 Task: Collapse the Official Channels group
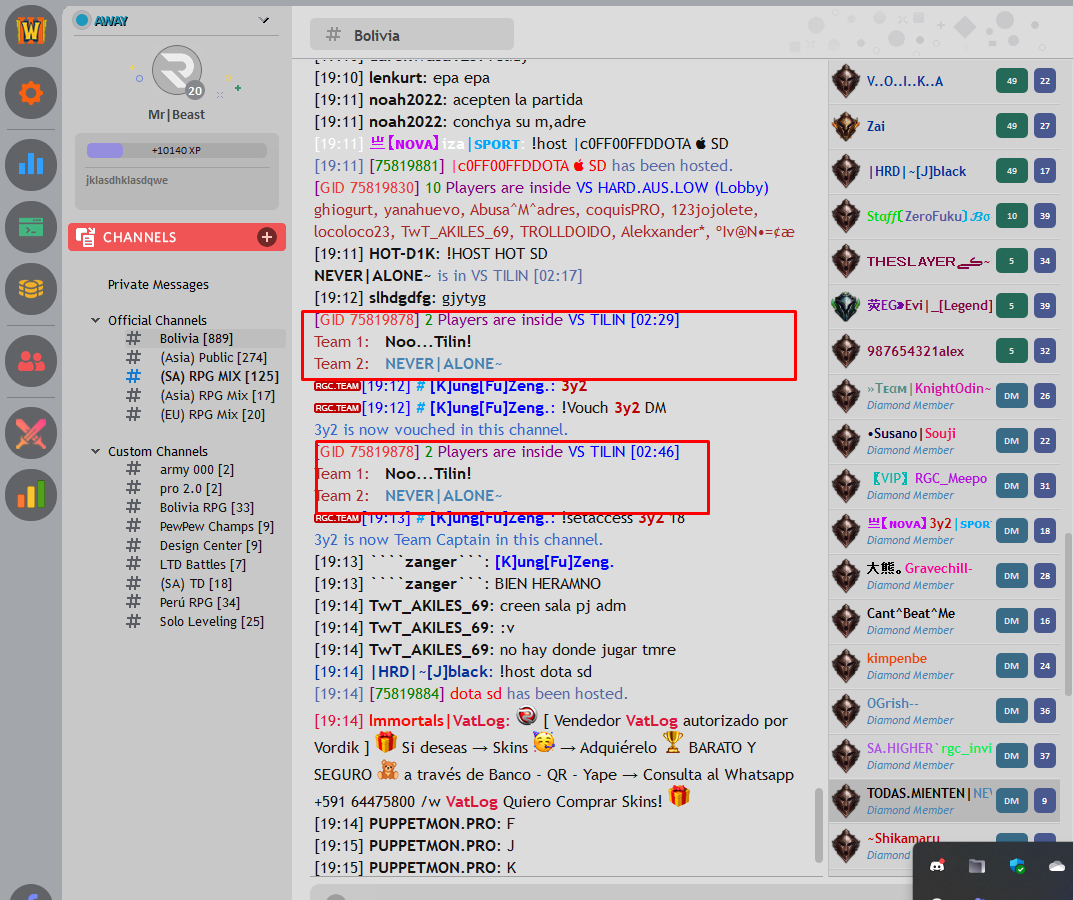(96, 320)
